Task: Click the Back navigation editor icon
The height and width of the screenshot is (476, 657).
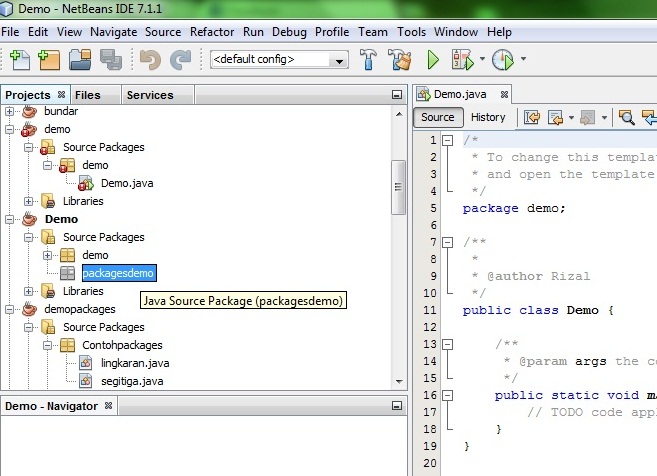Action: pyautogui.click(x=555, y=118)
